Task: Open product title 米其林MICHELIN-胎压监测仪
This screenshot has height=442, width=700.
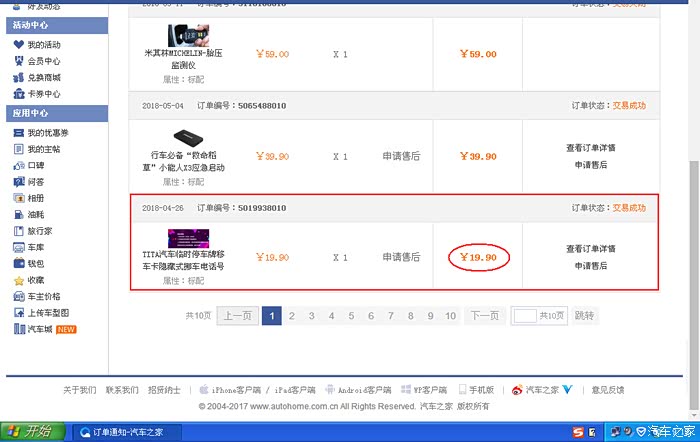Action: [x=183, y=59]
